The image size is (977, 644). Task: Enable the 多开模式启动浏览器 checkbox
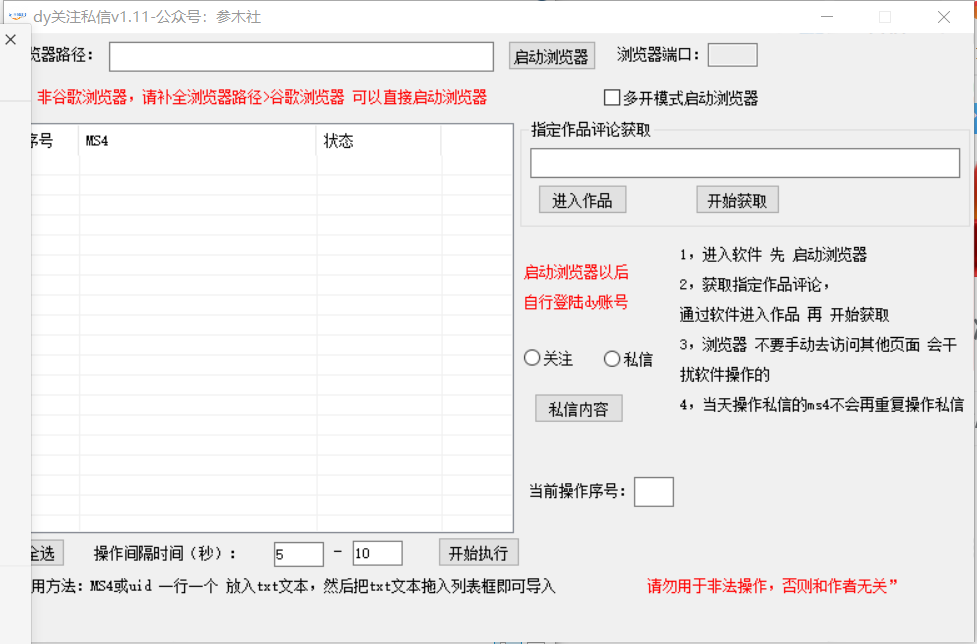611,96
